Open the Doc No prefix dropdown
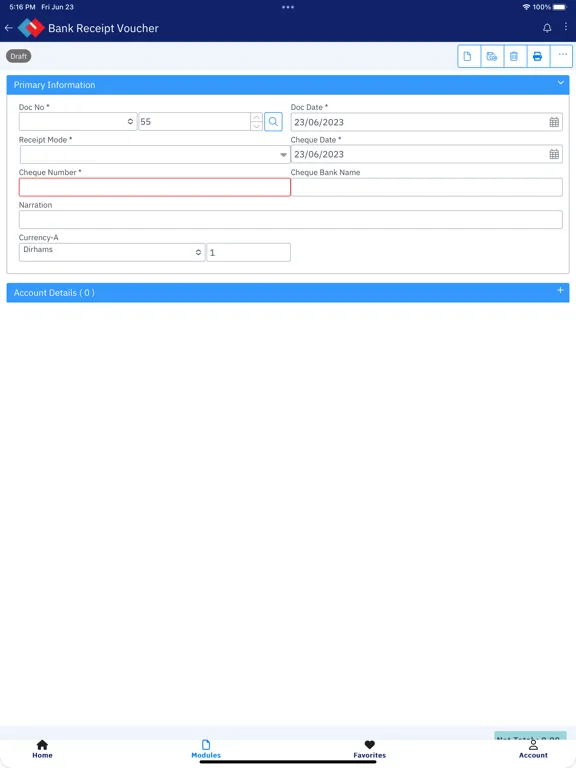 tap(78, 121)
